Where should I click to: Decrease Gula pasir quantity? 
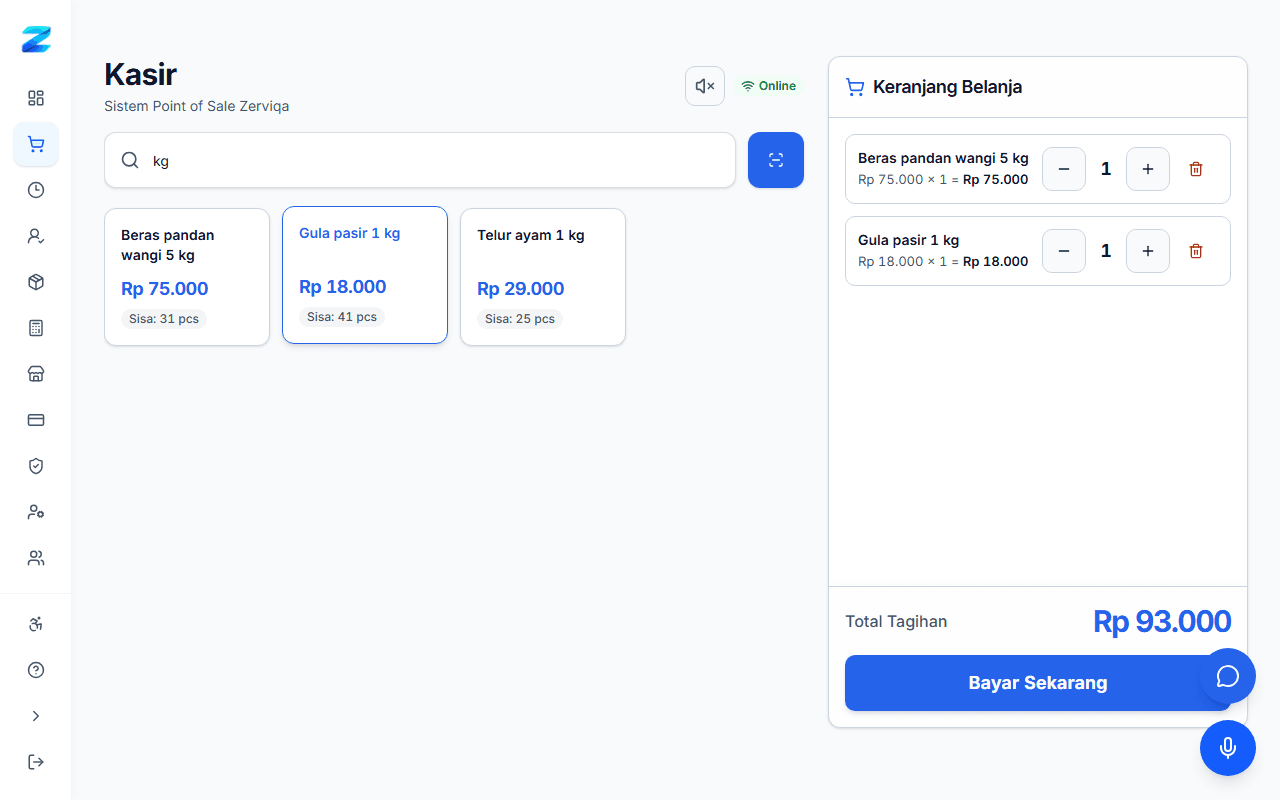pos(1064,251)
